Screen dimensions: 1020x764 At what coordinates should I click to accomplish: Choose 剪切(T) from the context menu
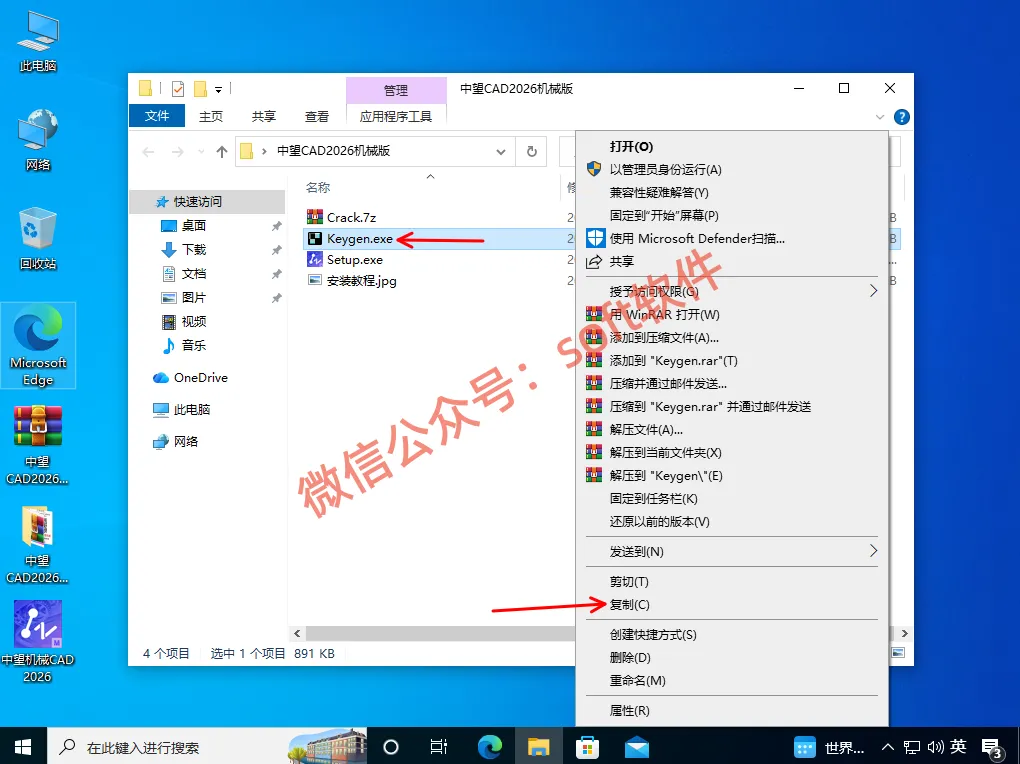point(732,582)
